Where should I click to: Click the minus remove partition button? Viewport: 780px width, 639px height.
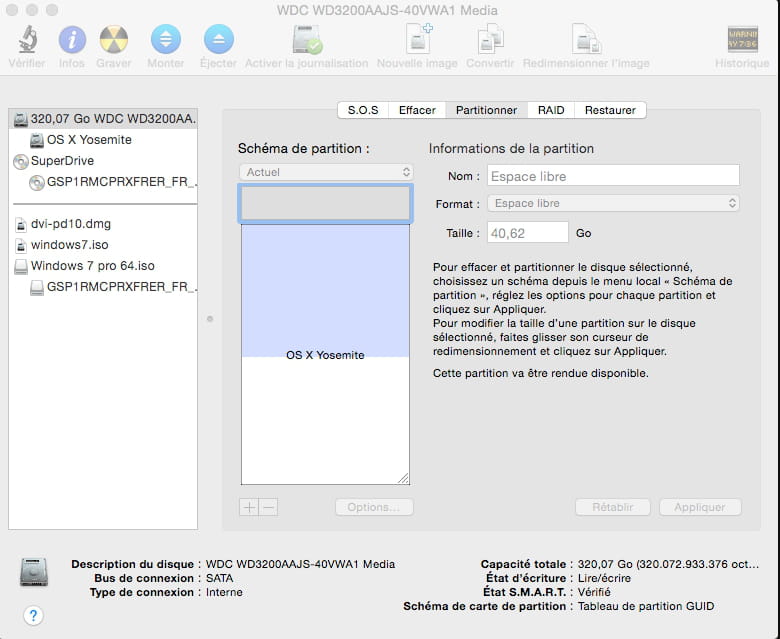(268, 507)
